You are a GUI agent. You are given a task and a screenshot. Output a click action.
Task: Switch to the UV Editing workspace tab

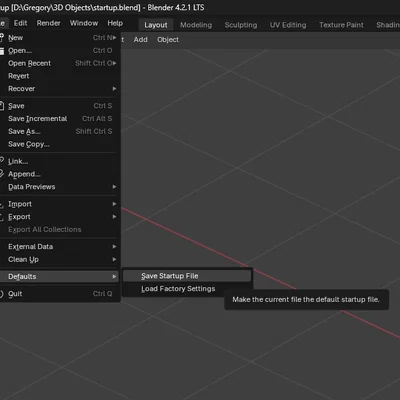[288, 25]
